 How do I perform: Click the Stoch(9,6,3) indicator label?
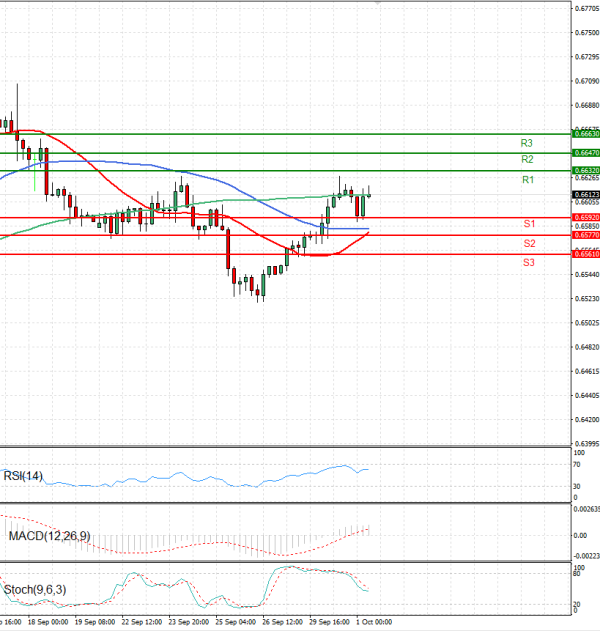click(37, 589)
